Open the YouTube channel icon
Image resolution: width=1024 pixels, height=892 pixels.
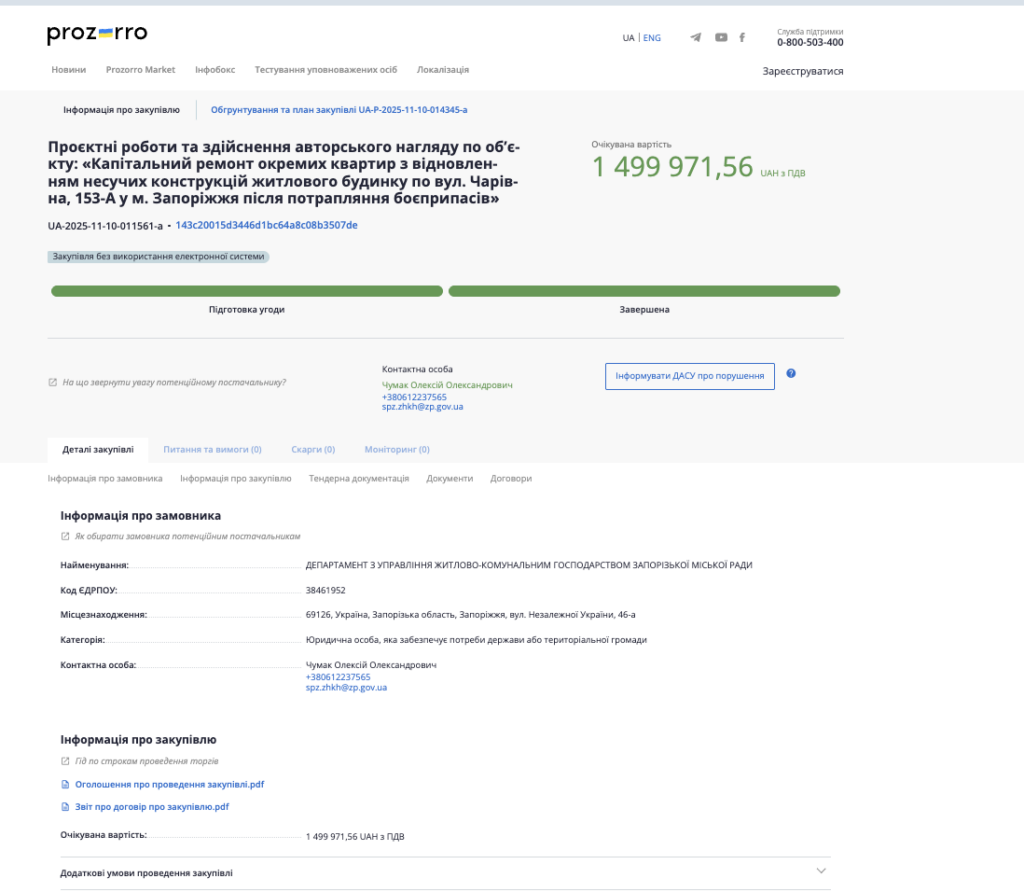point(721,38)
